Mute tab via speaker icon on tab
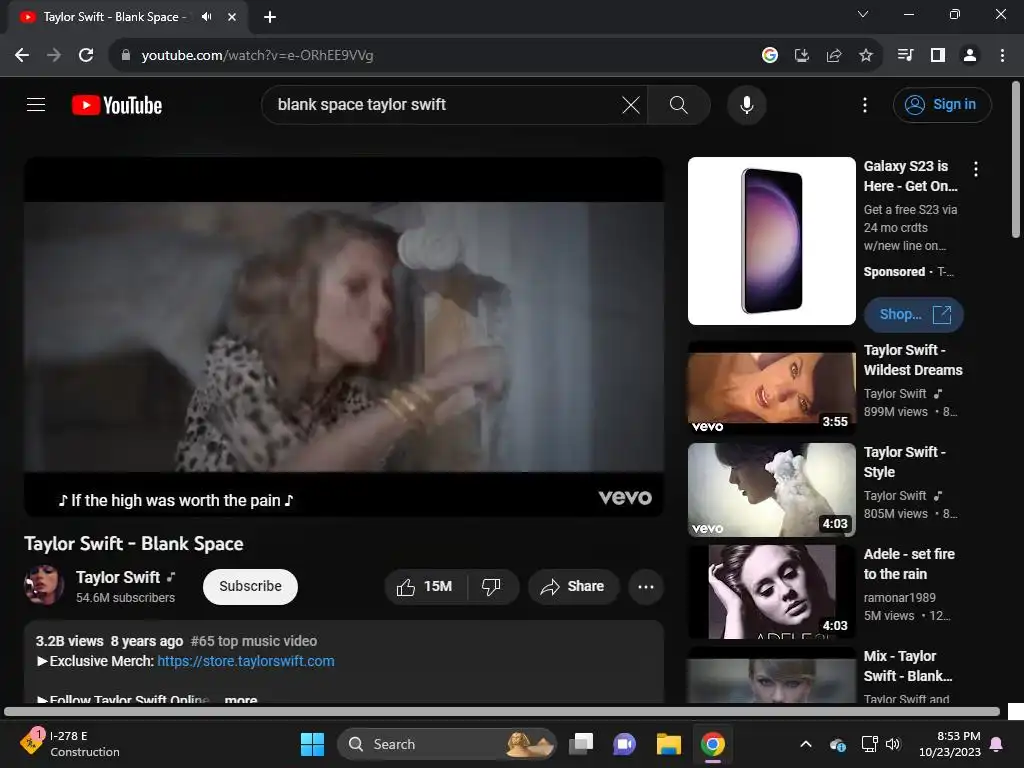The image size is (1024, 768). coord(206,17)
